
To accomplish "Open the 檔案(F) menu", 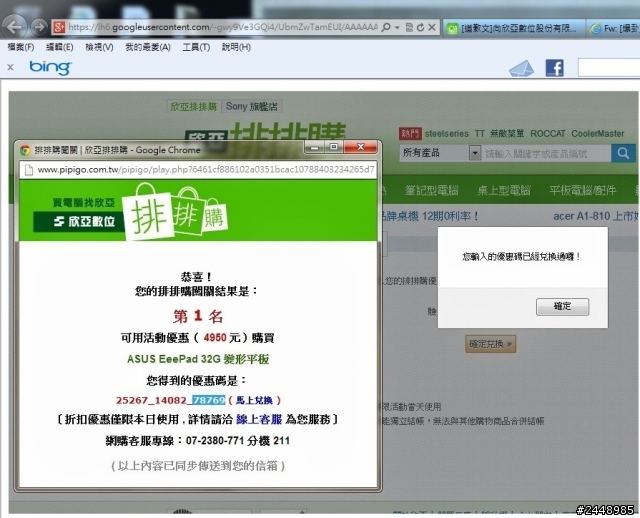I will [21, 47].
